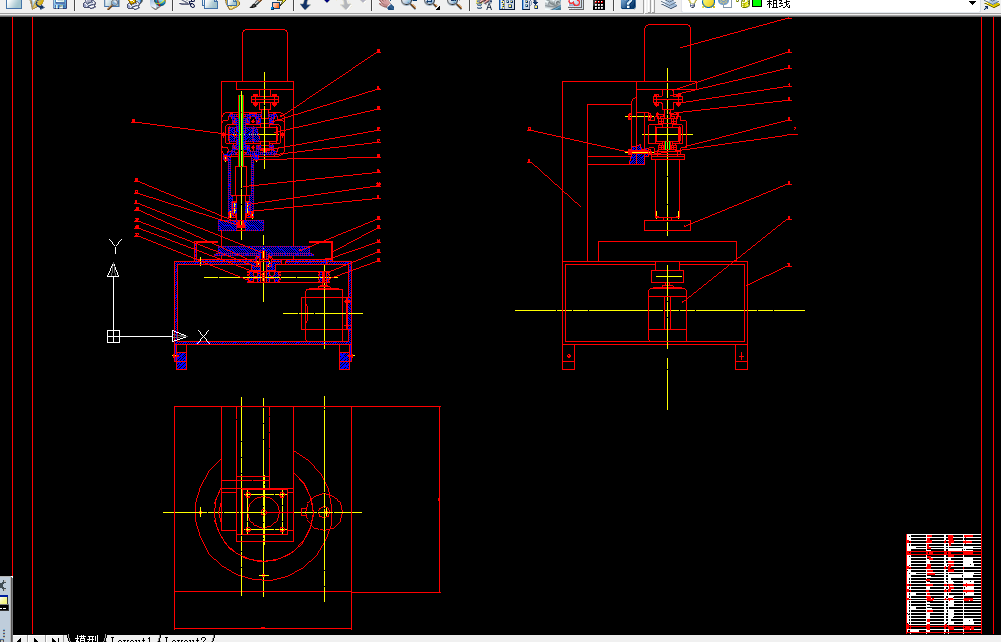Click the title block table in the drawing corner

(x=944, y=583)
